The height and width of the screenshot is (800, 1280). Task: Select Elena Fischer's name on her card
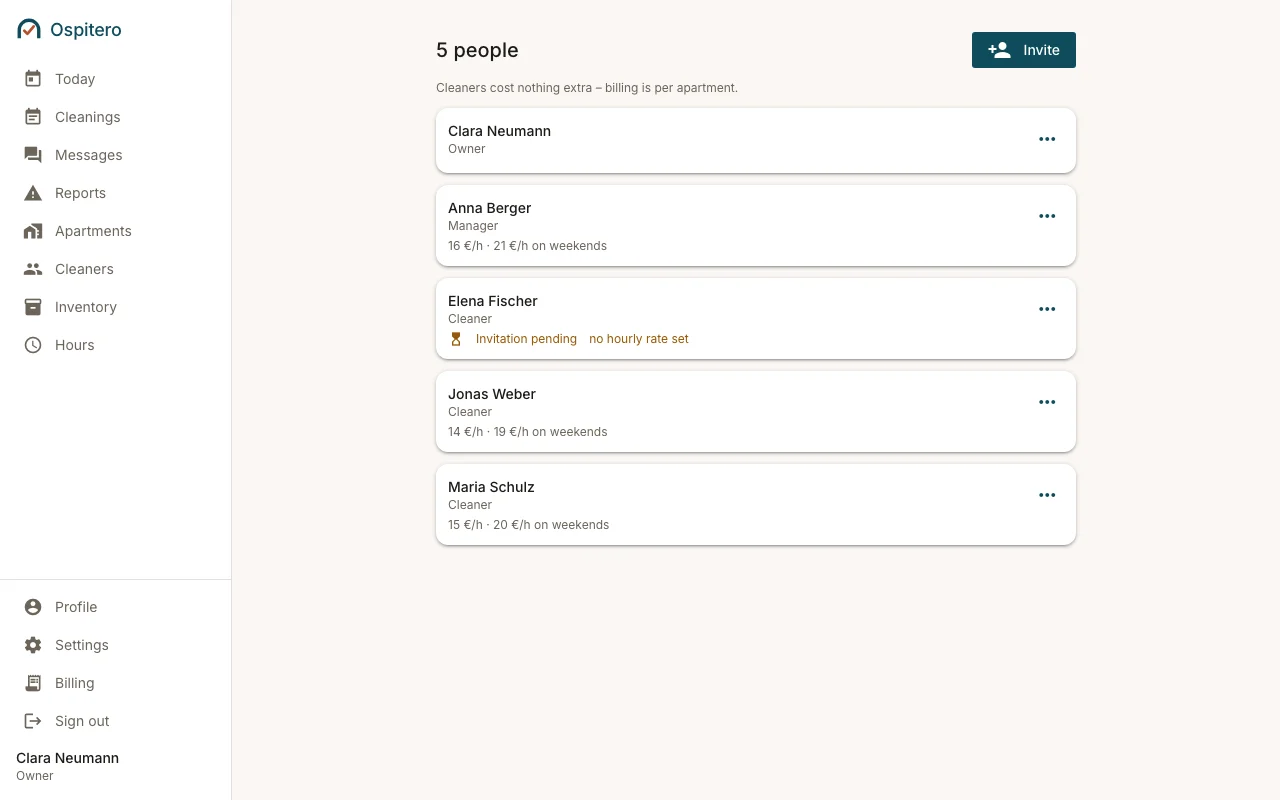click(492, 301)
